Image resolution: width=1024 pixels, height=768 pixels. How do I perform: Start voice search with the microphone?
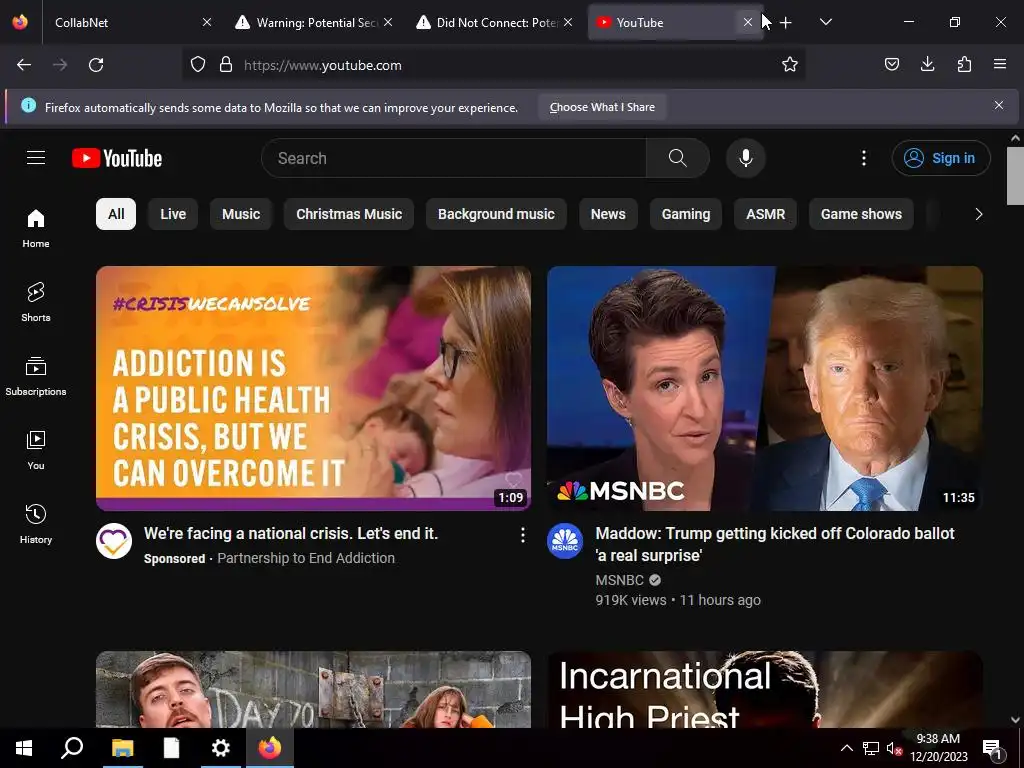pyautogui.click(x=746, y=158)
